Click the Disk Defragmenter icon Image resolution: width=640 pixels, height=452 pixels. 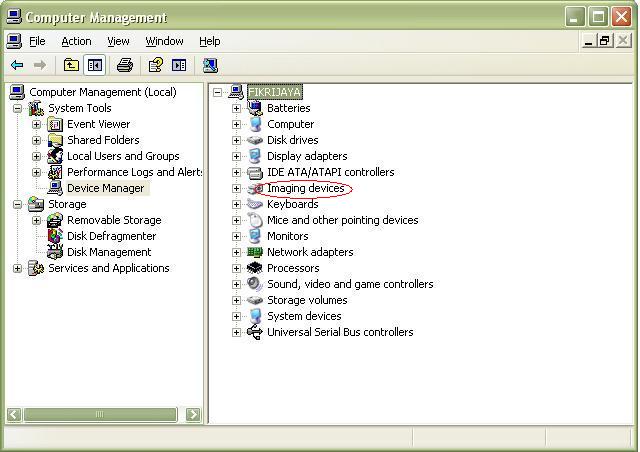[55, 236]
